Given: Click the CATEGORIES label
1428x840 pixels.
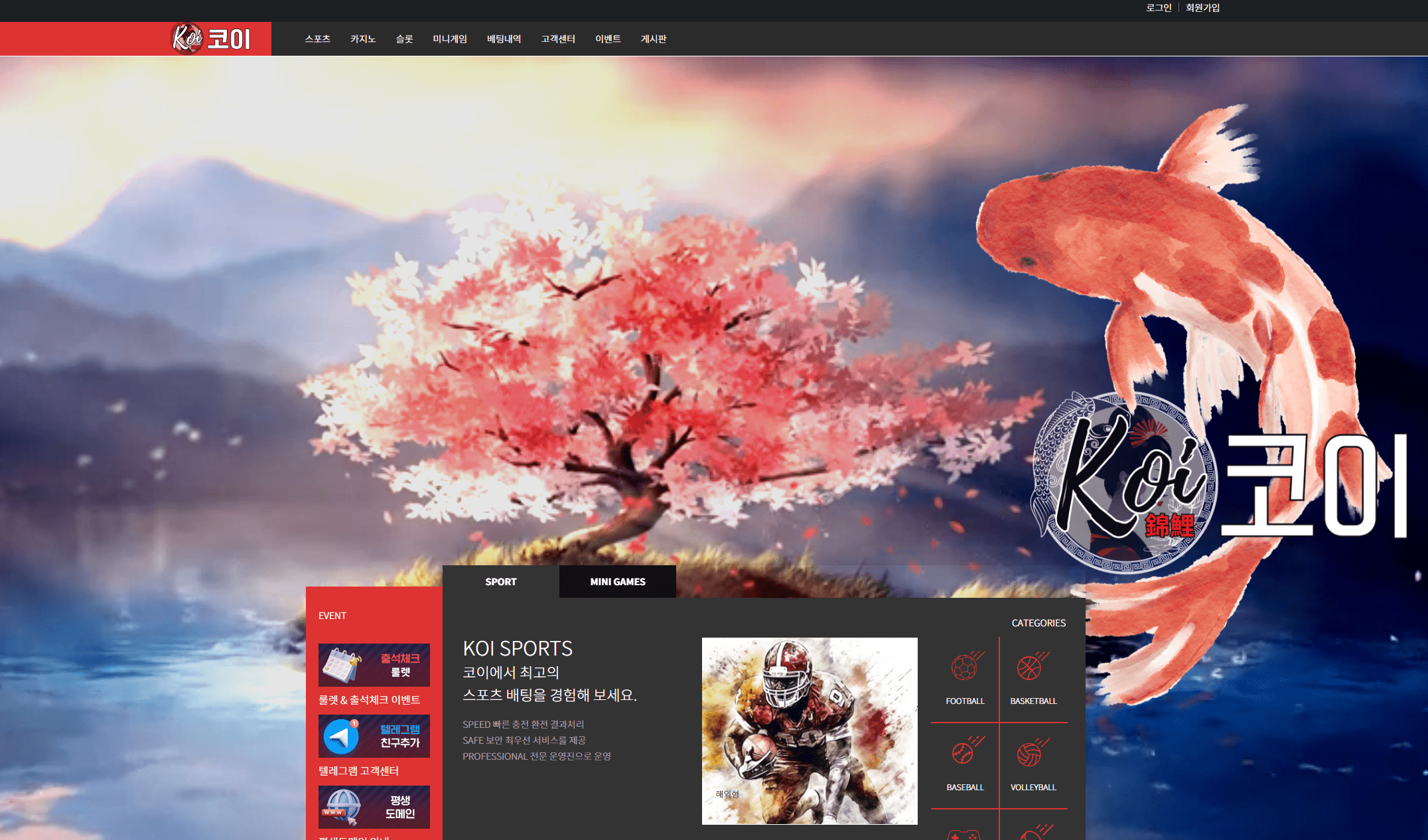Looking at the screenshot, I should point(1038,623).
